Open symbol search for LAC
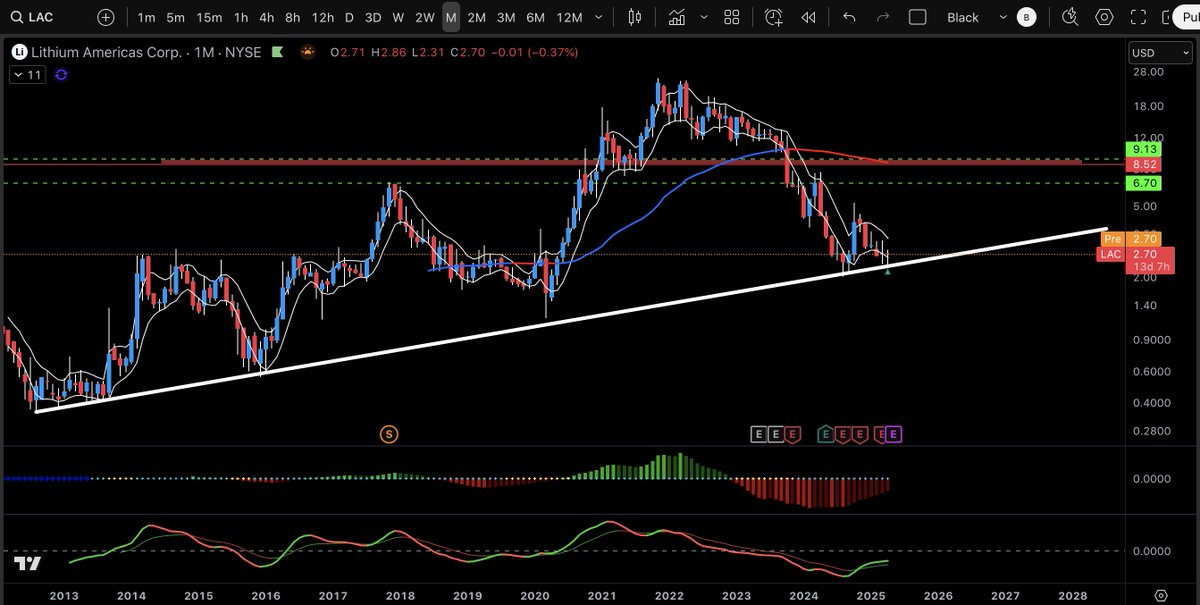This screenshot has height=605, width=1200. 34,17
